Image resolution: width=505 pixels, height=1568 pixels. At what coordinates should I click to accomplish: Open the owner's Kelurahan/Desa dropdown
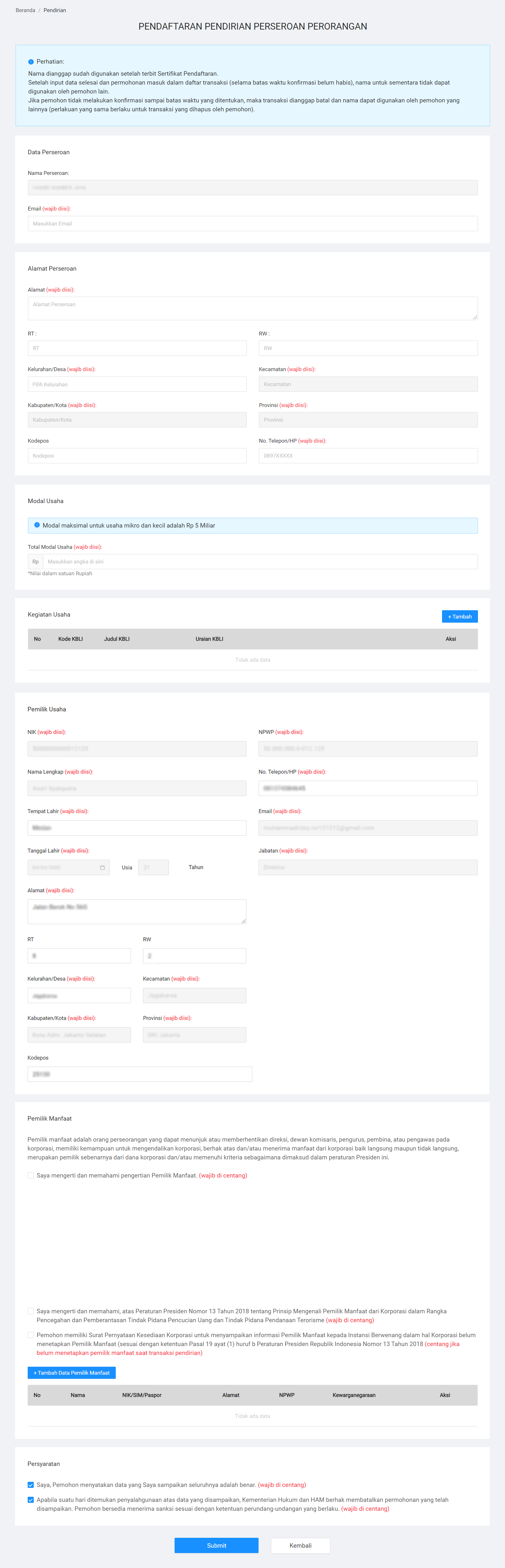[x=79, y=996]
